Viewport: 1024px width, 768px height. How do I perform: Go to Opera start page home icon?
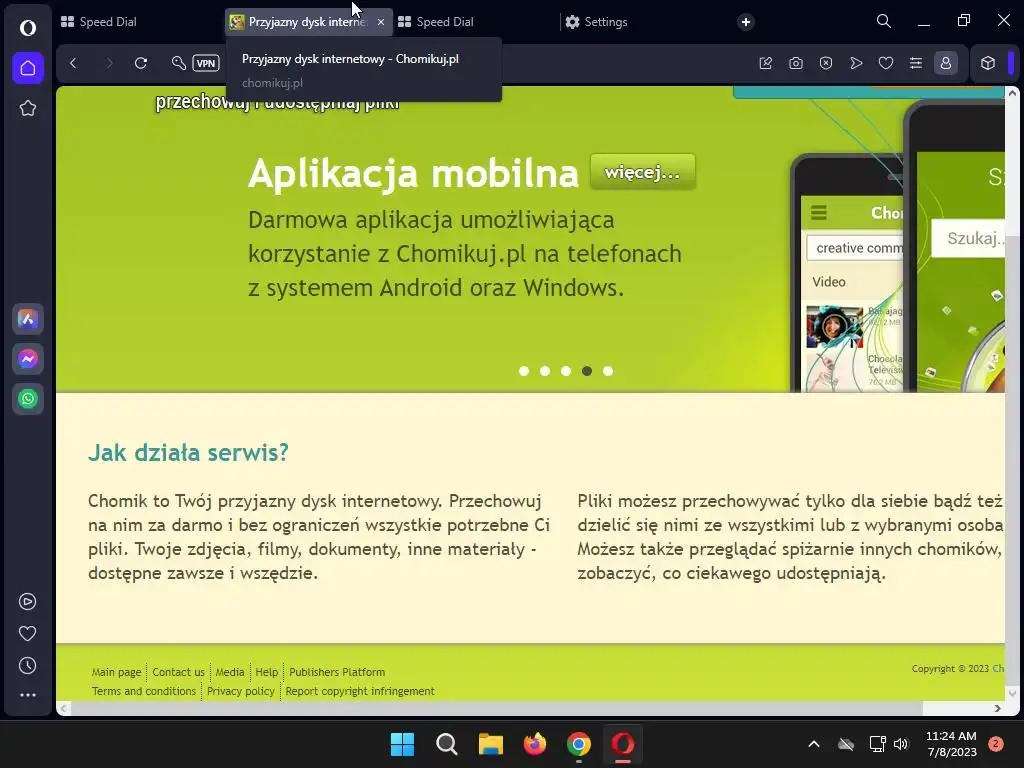(x=27, y=68)
